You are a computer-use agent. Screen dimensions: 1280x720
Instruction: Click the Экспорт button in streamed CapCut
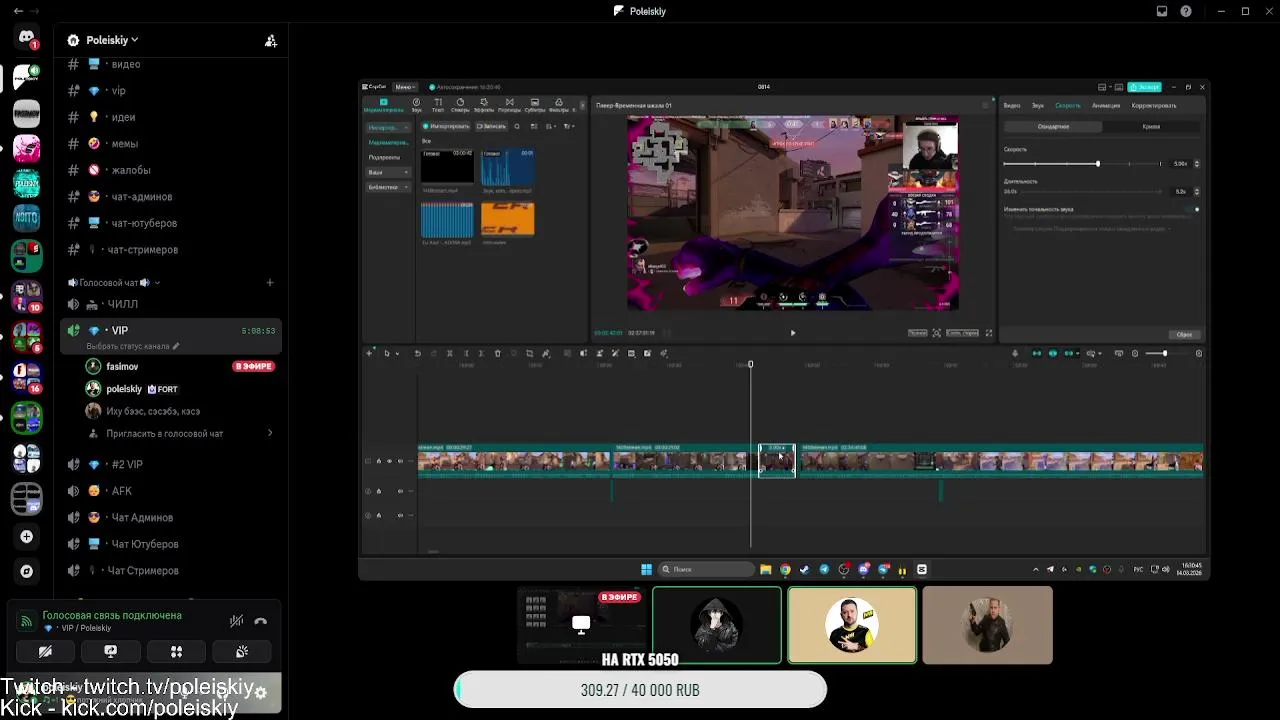click(x=1144, y=87)
